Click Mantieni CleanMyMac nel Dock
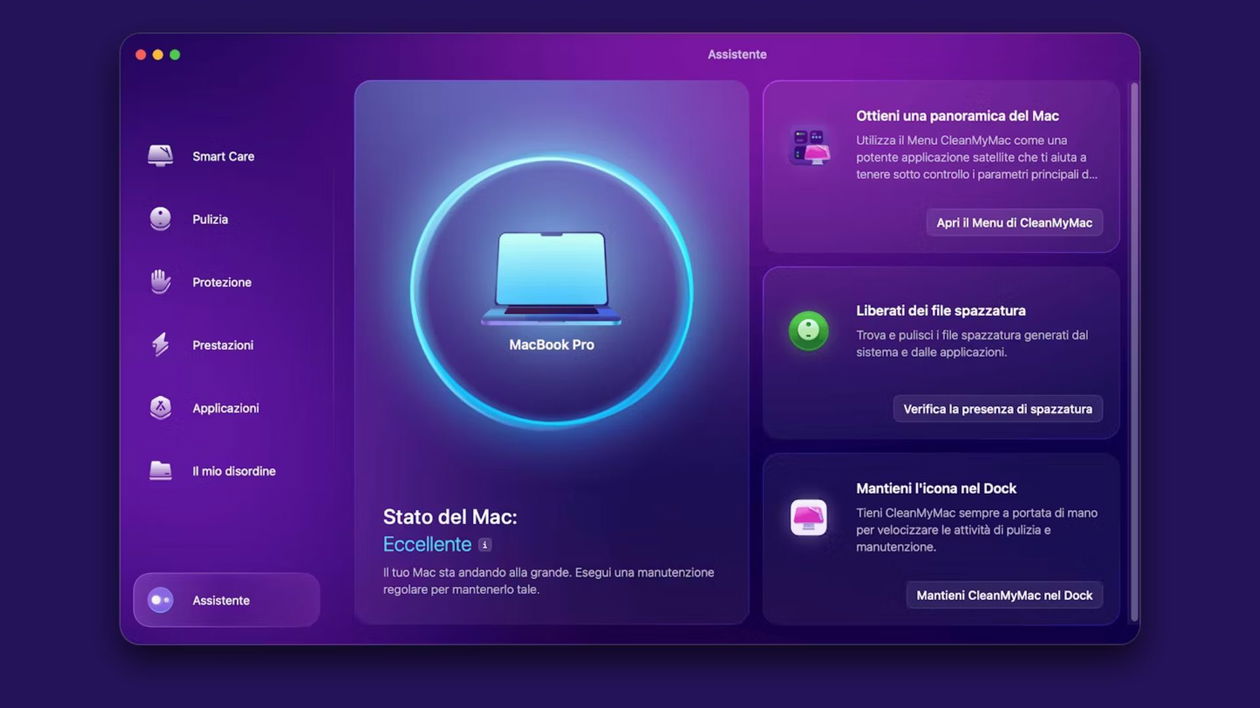Viewport: 1260px width, 708px height. [x=1003, y=594]
